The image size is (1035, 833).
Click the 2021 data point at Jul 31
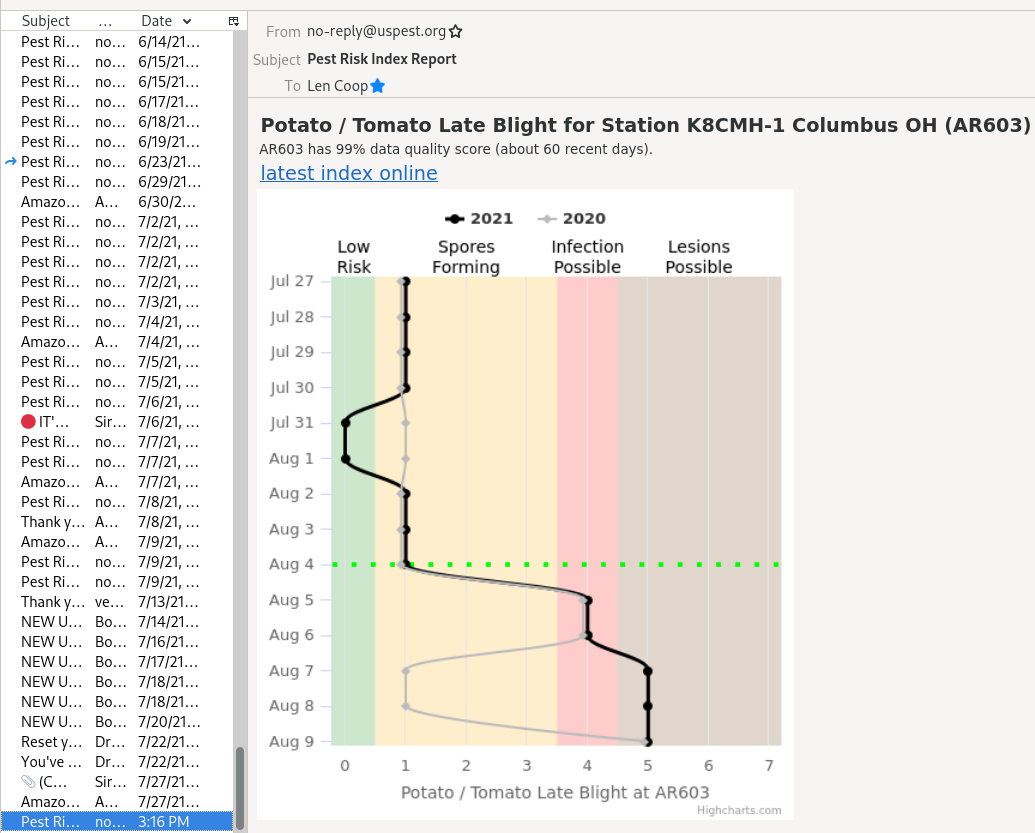click(x=345, y=423)
